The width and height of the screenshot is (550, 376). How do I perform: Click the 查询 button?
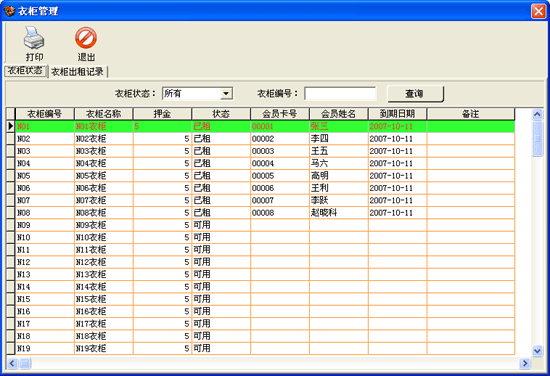pos(415,94)
